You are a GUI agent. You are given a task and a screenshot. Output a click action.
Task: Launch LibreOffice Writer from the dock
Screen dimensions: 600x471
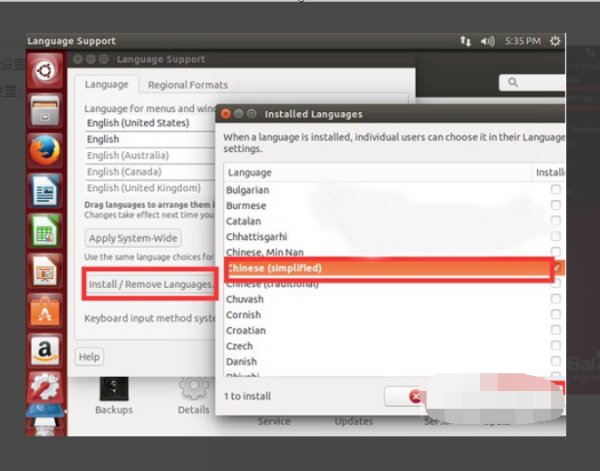pyautogui.click(x=45, y=190)
